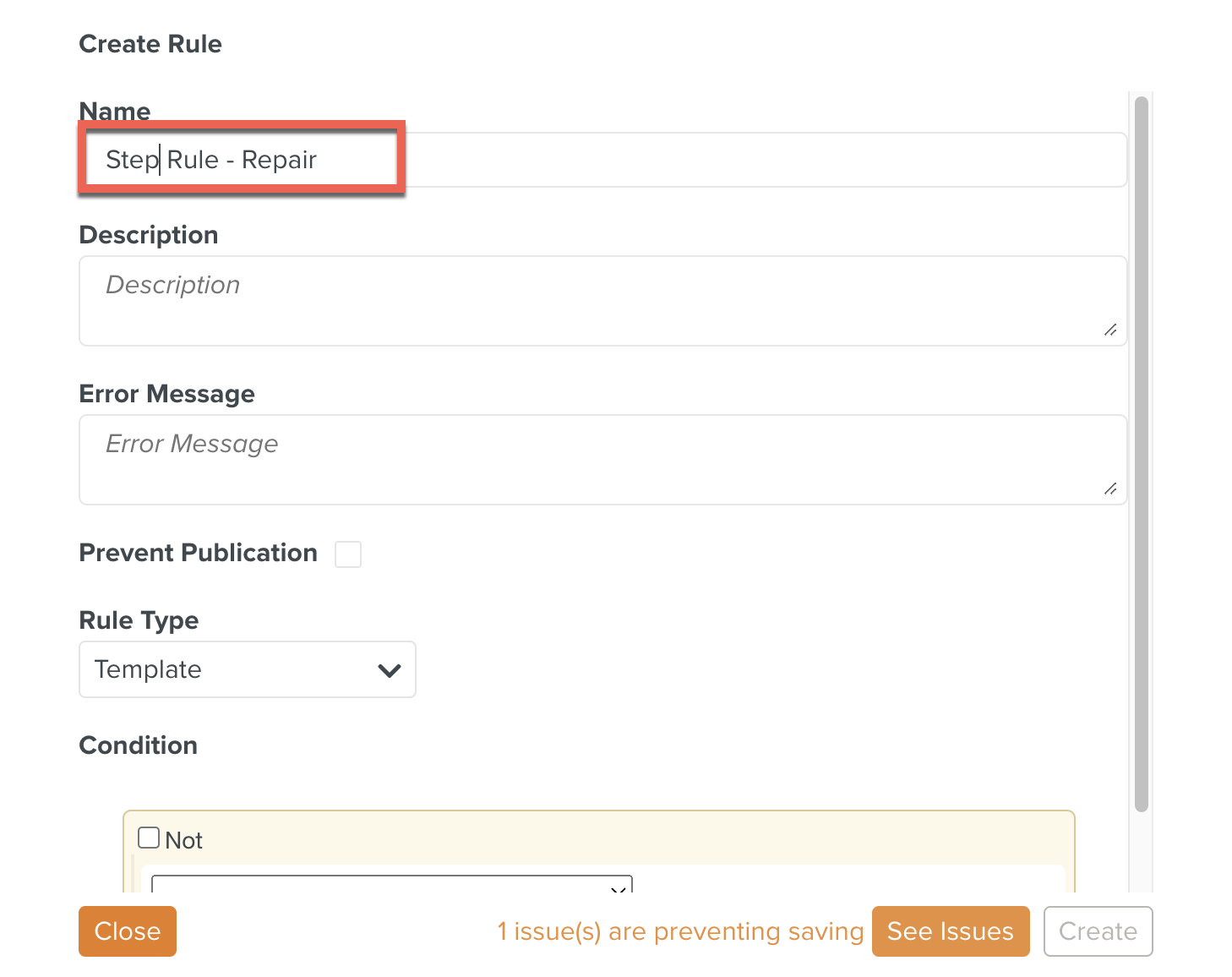Enable the Prevent Publication checkbox
This screenshot has width=1232, height=977.
pos(348,554)
